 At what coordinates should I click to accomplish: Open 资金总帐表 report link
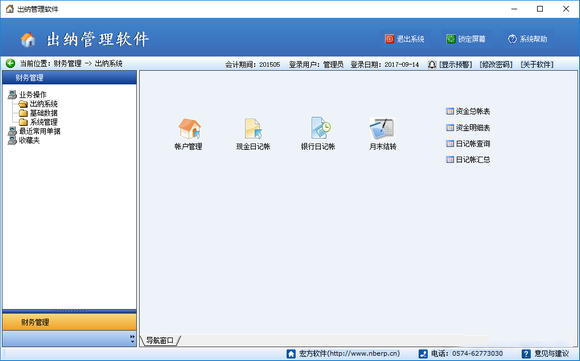(473, 111)
